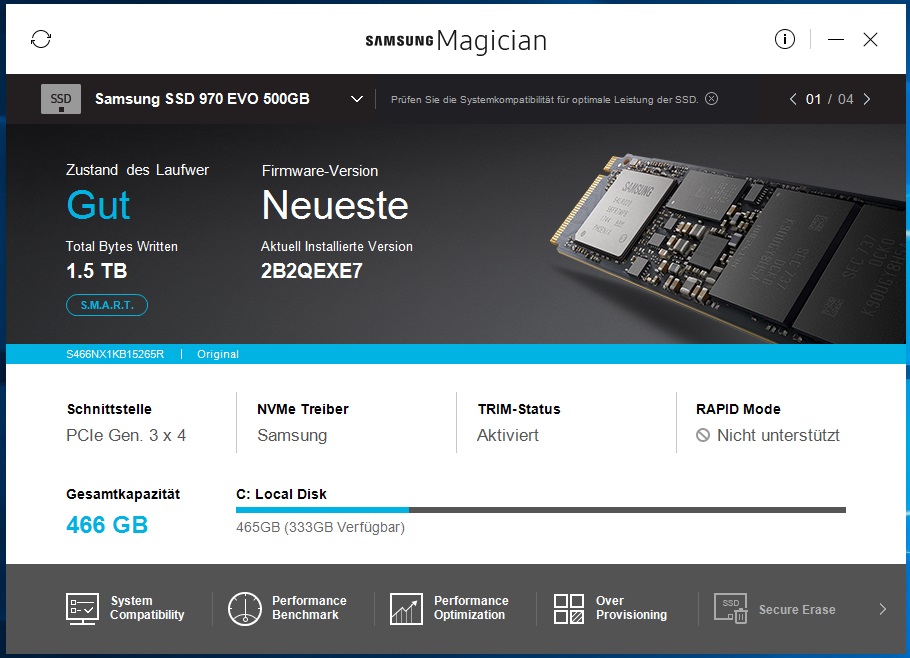Go to the next notice with the right arrow

(x=867, y=99)
